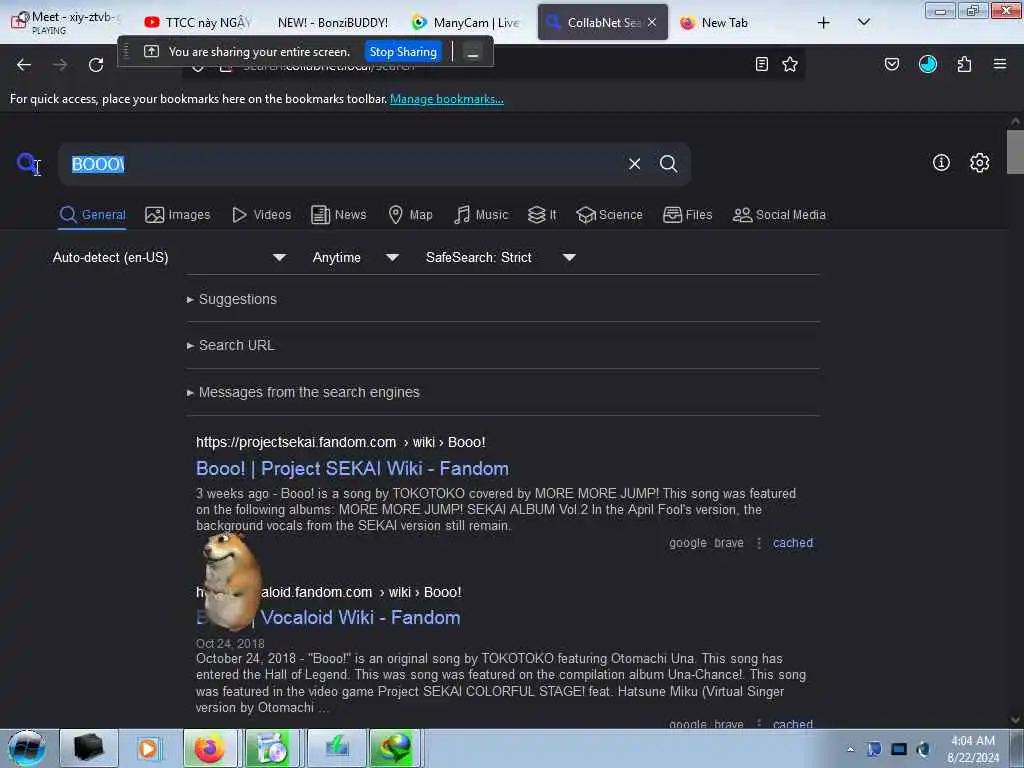Click the projectsekai.fandom.com result URL

click(341, 442)
